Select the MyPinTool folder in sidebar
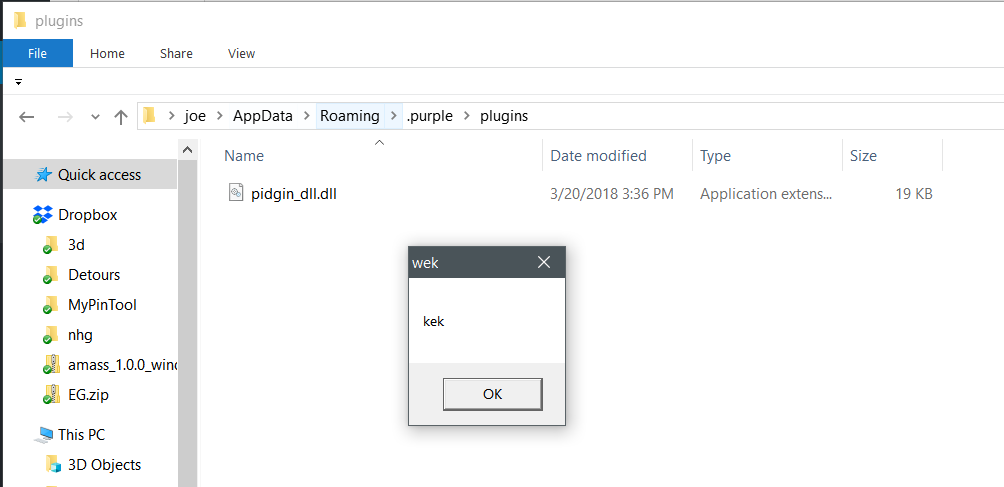Viewport: 1004px width, 487px height. click(x=102, y=304)
